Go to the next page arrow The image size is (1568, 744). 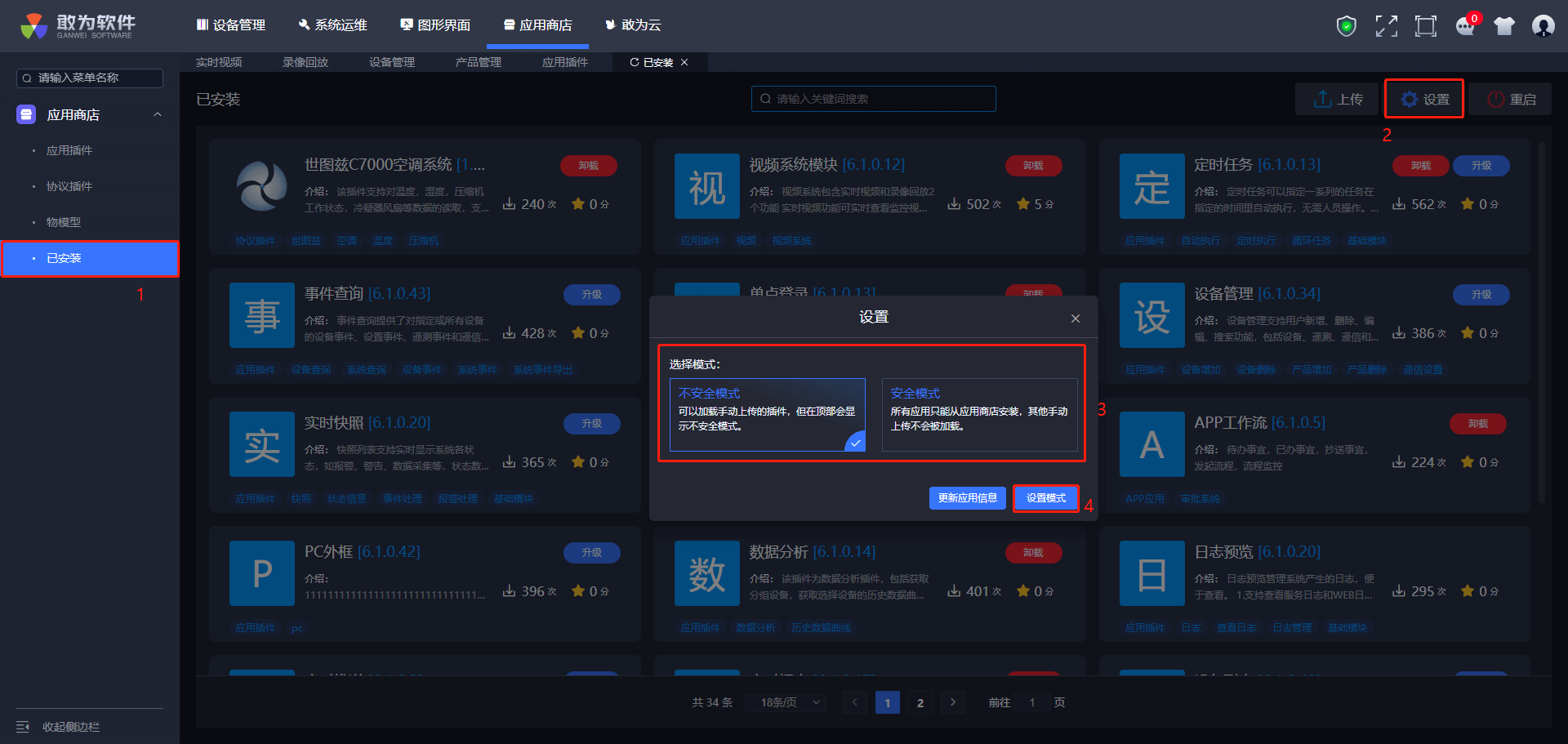tap(953, 702)
